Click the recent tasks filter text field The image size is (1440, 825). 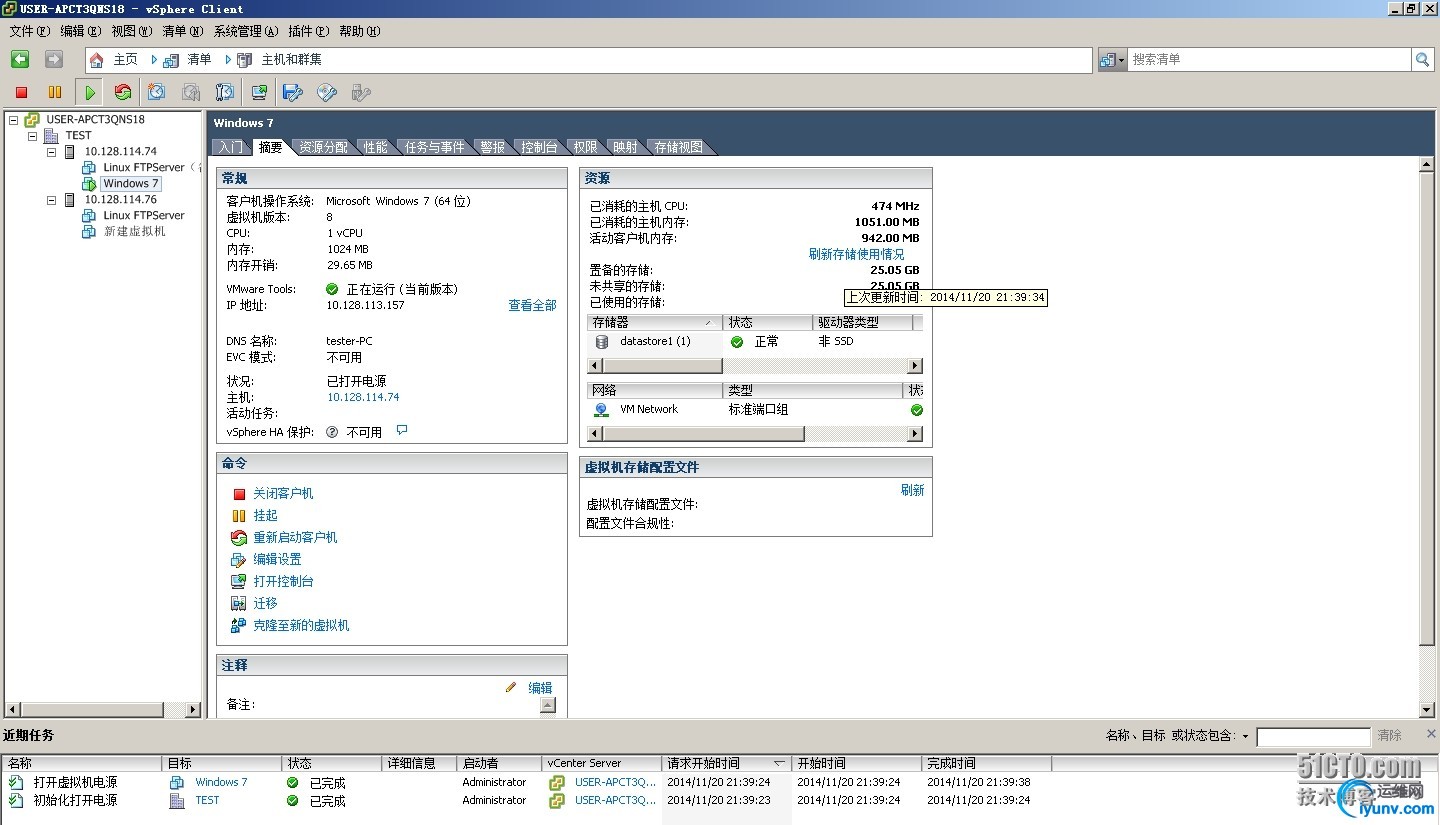1313,737
